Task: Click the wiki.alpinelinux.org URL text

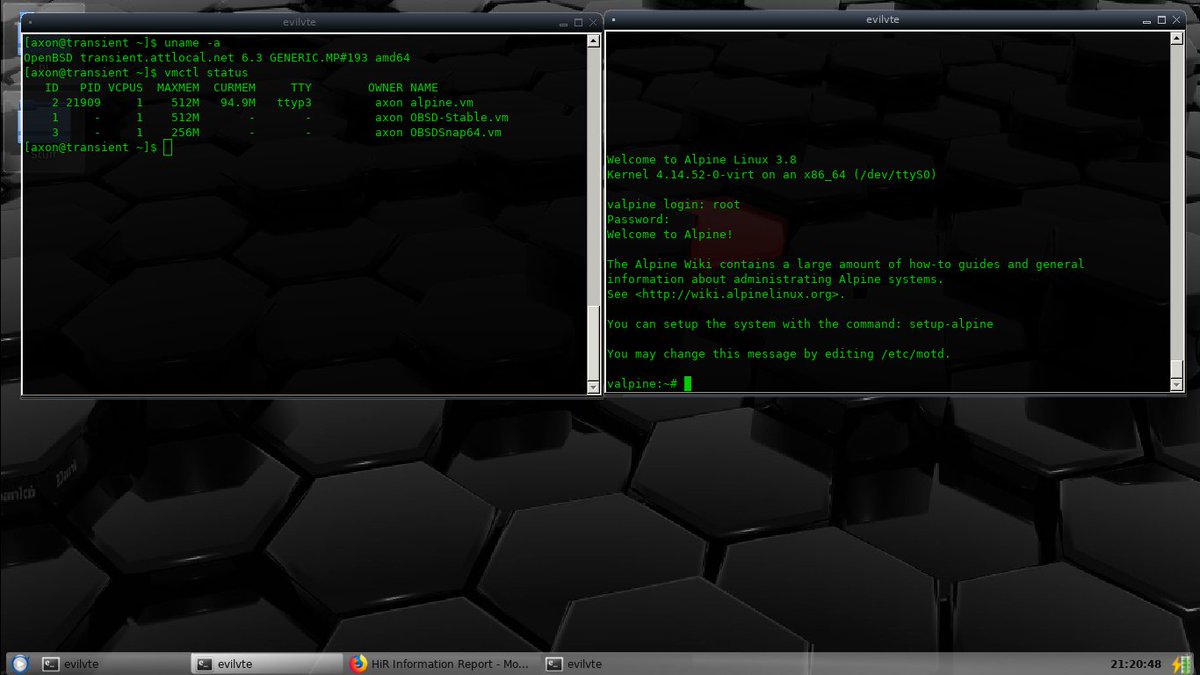Action: tap(740, 294)
